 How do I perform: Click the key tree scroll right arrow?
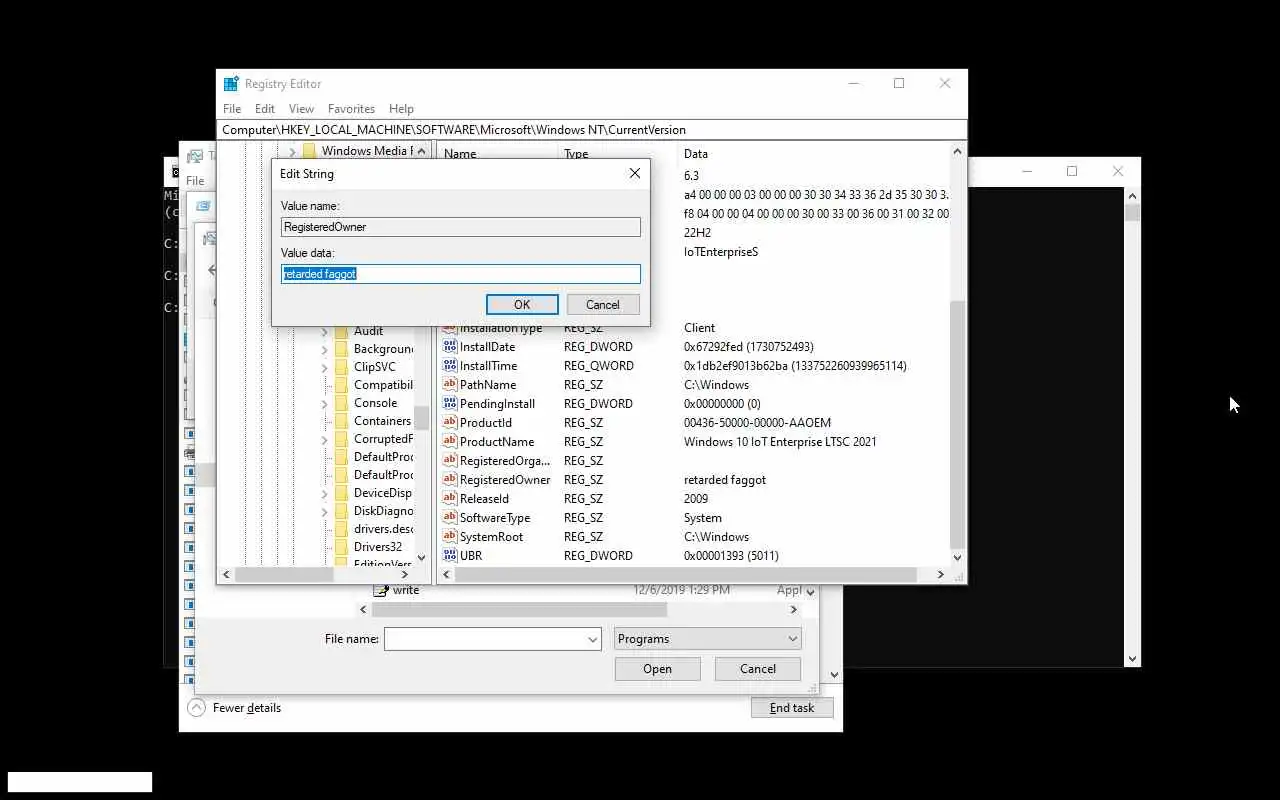(x=405, y=575)
